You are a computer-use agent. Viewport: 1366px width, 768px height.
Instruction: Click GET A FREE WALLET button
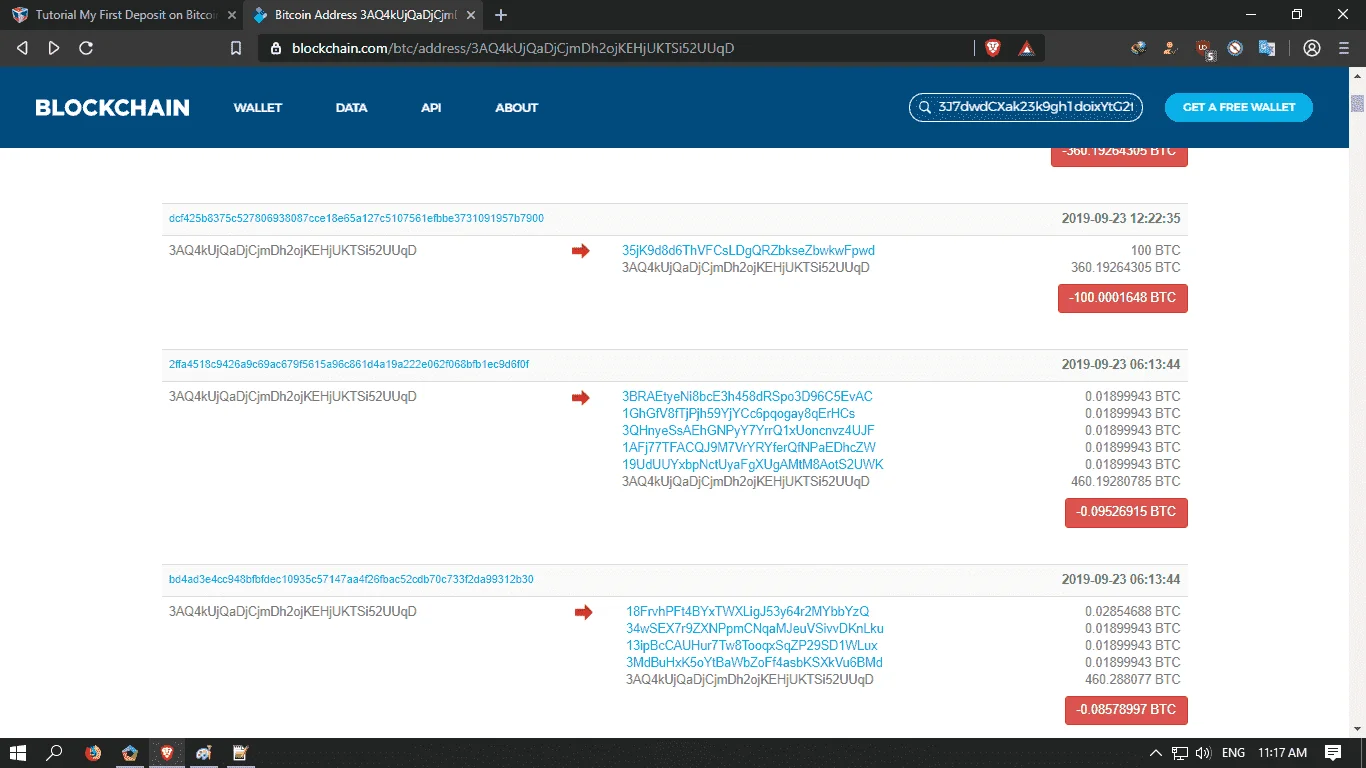[1239, 107]
